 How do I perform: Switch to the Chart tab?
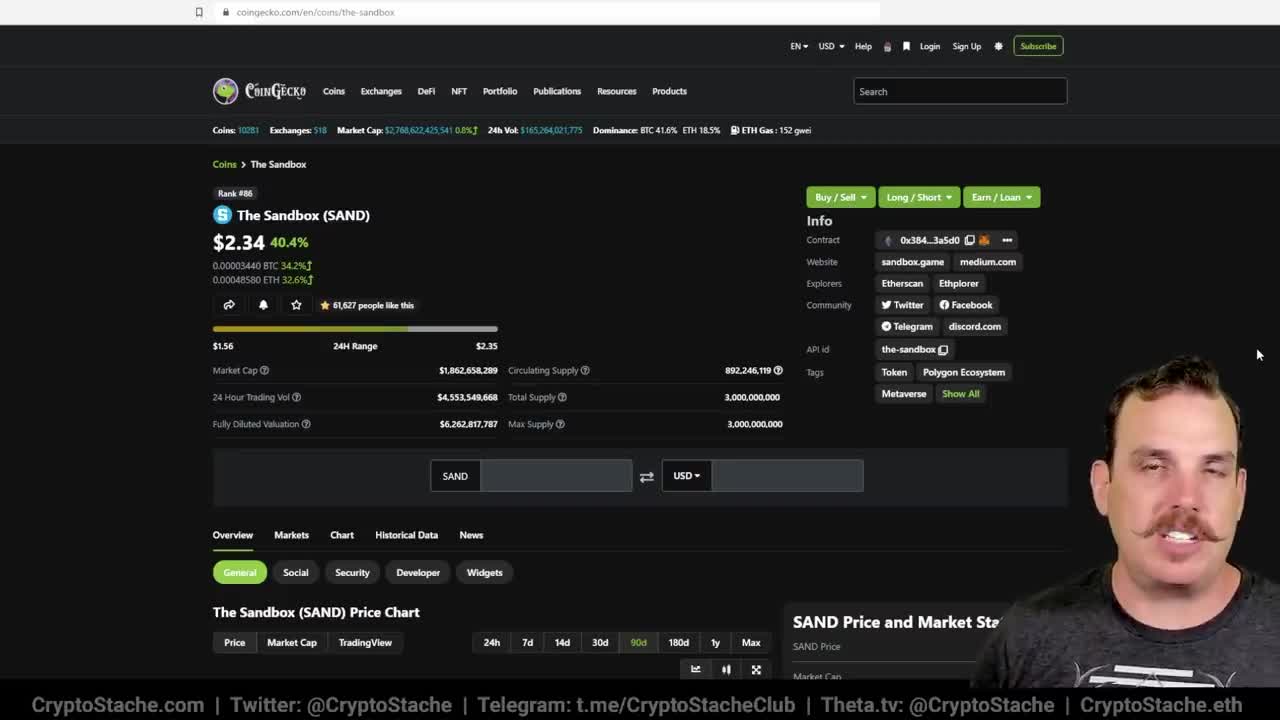click(342, 535)
